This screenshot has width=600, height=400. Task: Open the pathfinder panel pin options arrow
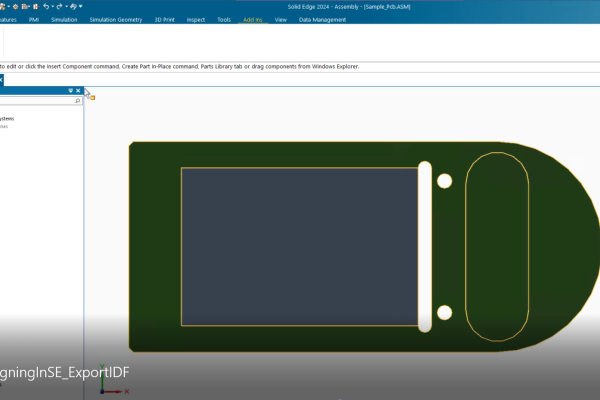[68, 91]
